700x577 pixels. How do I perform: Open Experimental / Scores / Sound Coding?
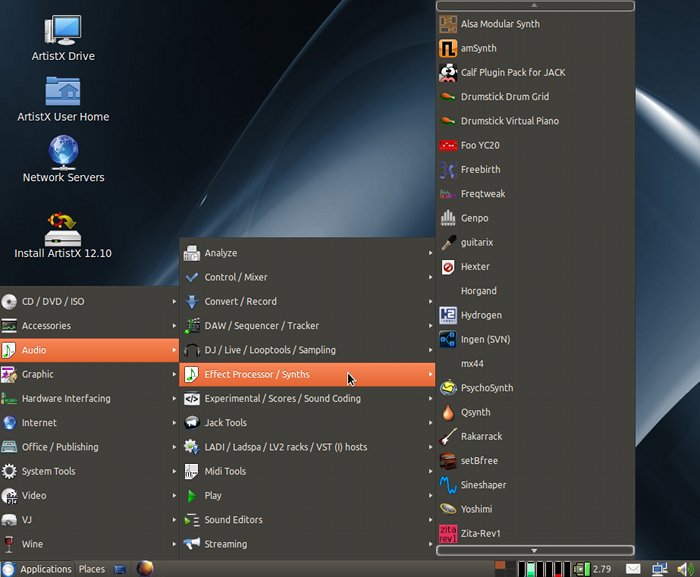(x=308, y=398)
